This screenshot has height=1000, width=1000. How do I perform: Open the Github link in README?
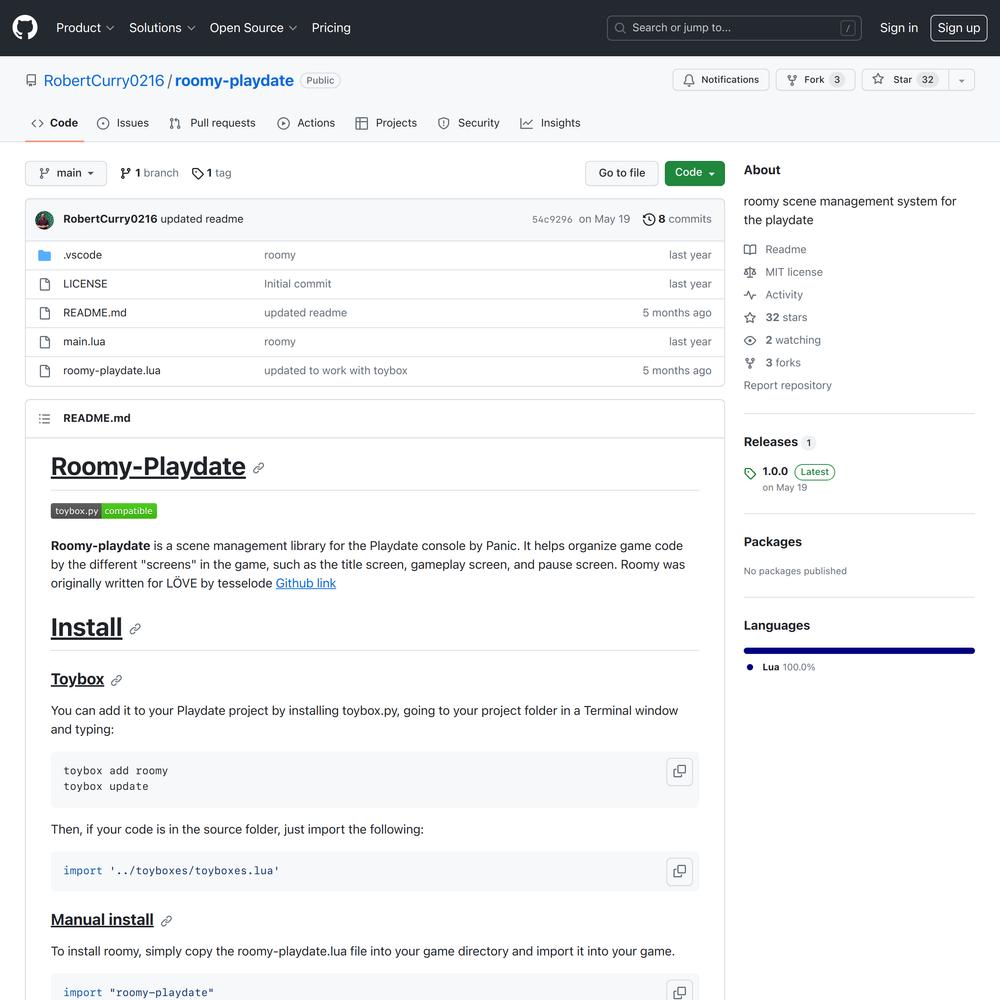point(305,584)
